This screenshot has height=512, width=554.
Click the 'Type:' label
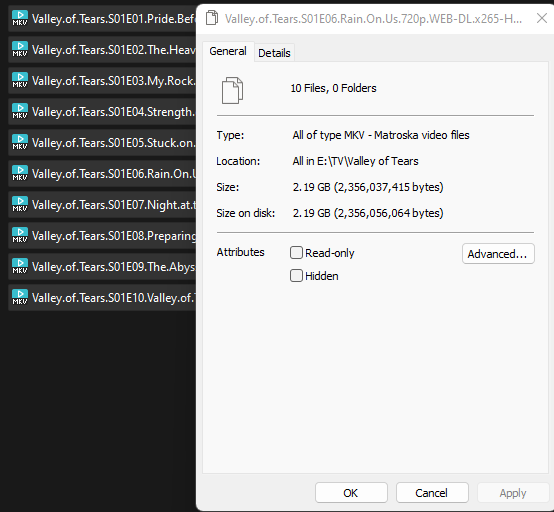(230, 135)
